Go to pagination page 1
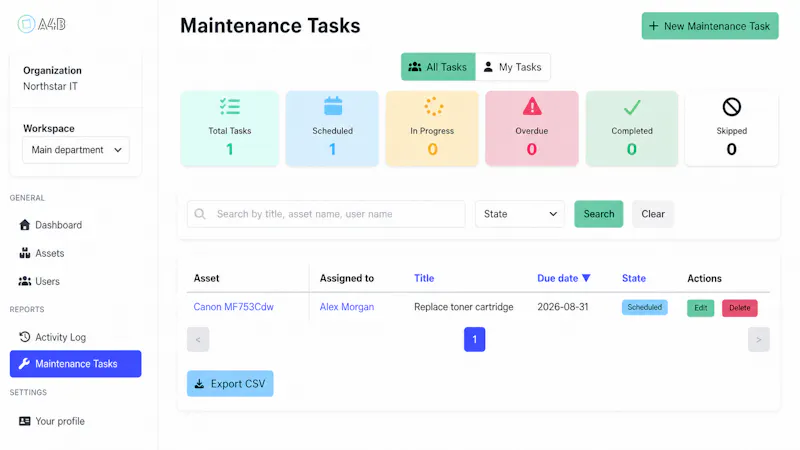The width and height of the screenshot is (800, 450). point(474,339)
